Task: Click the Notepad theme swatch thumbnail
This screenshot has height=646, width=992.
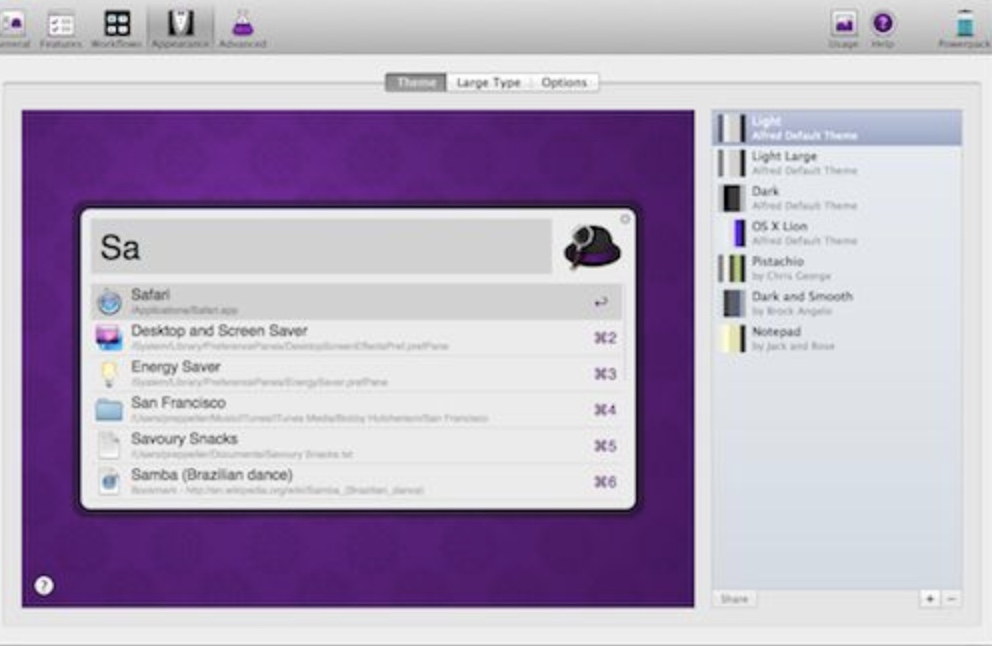Action: tap(733, 339)
